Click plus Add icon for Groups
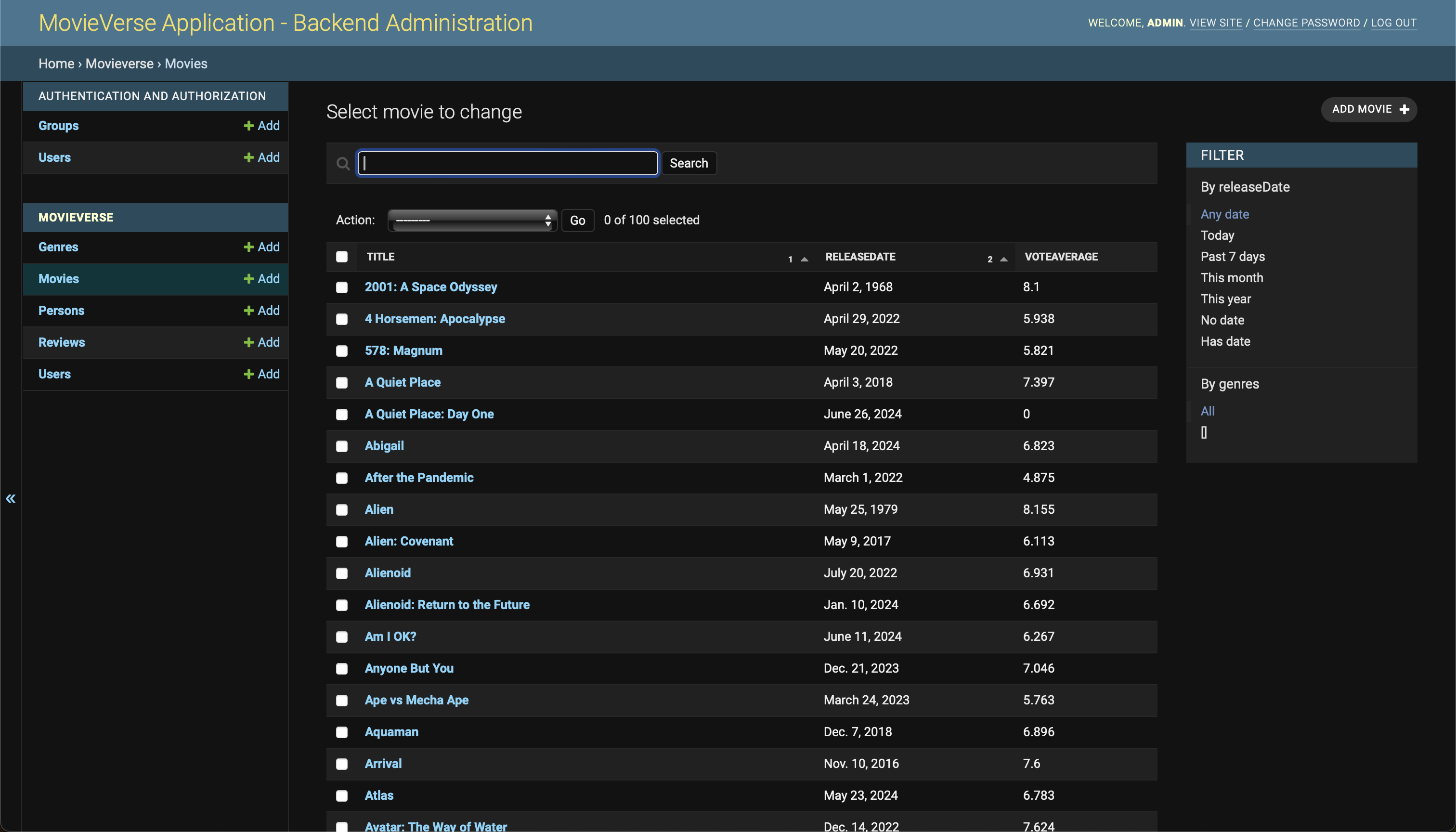 [248, 126]
